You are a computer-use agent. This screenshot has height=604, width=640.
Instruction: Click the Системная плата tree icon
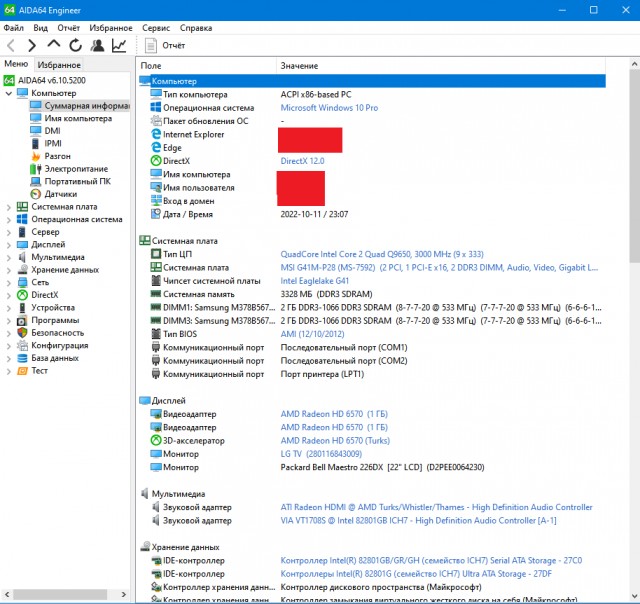coord(22,207)
